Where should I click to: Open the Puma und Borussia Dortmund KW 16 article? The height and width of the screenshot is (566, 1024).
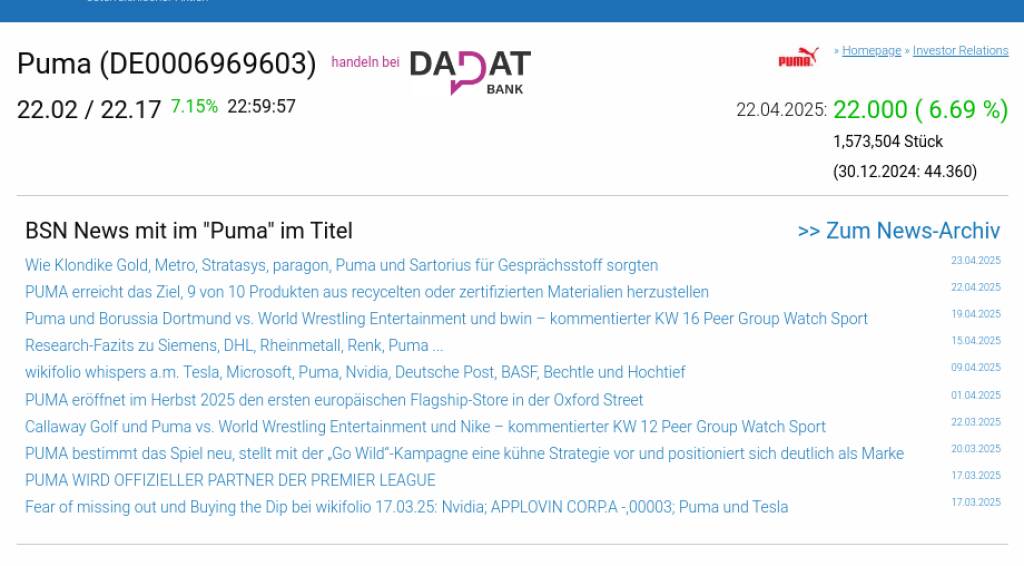(446, 319)
